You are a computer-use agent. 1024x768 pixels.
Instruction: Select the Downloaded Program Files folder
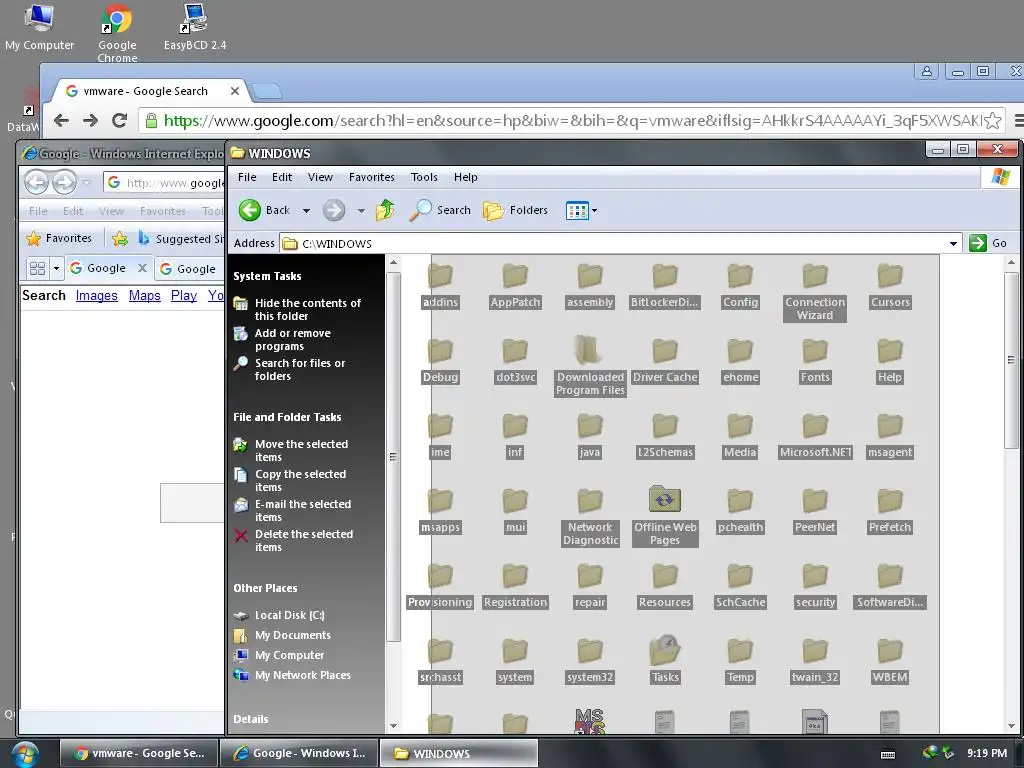(590, 351)
